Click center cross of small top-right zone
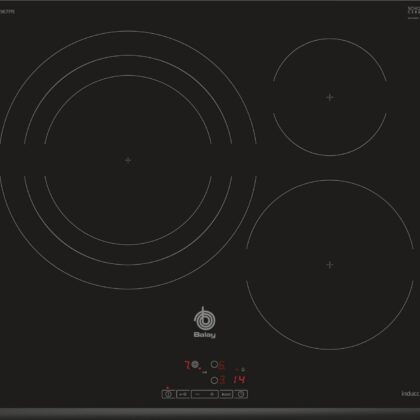 [x=330, y=97]
